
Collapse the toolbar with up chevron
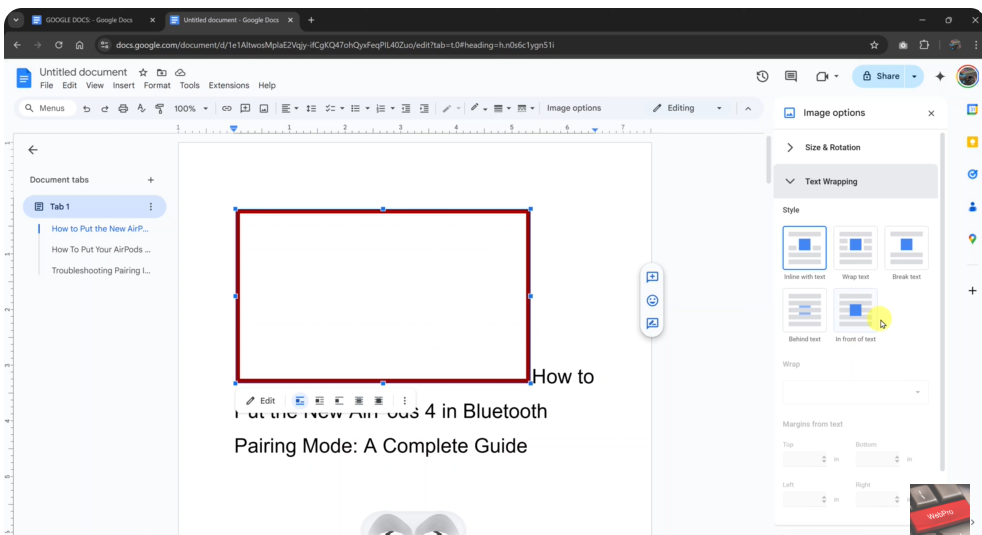(x=748, y=108)
